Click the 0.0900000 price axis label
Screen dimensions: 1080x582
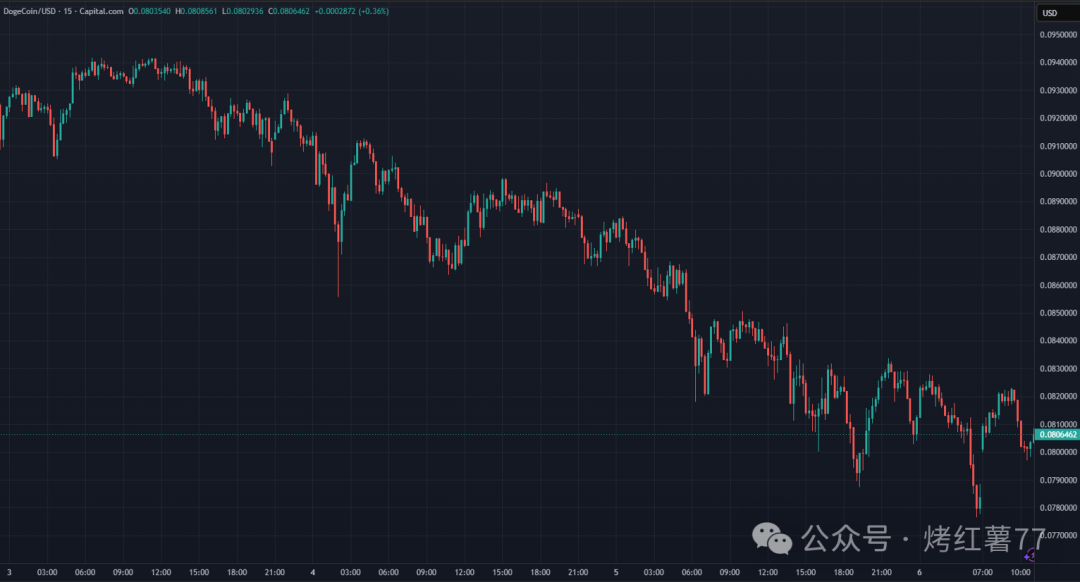tap(1058, 174)
